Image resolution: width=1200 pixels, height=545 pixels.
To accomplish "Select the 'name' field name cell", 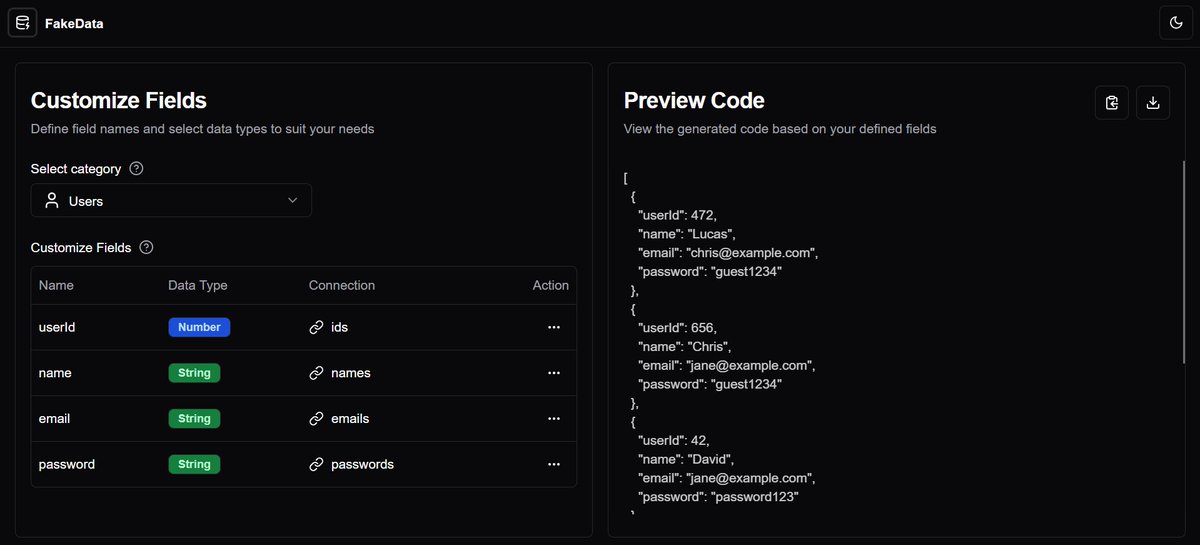I will point(55,373).
